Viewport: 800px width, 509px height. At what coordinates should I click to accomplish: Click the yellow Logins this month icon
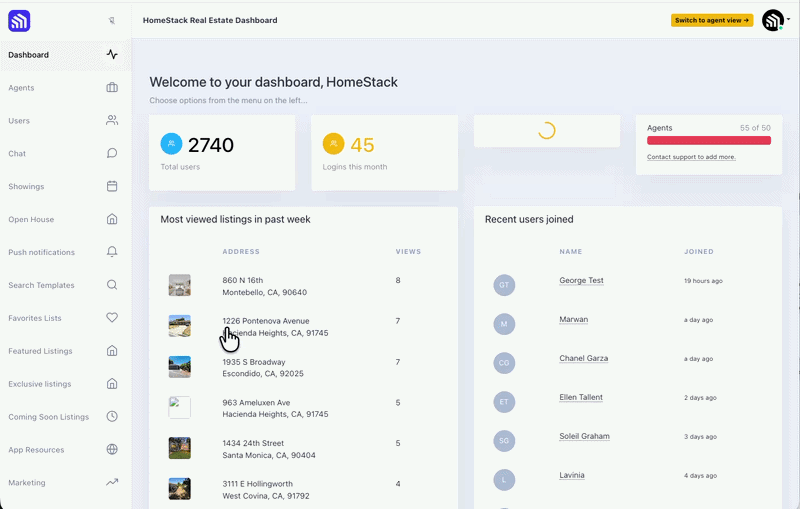click(333, 144)
